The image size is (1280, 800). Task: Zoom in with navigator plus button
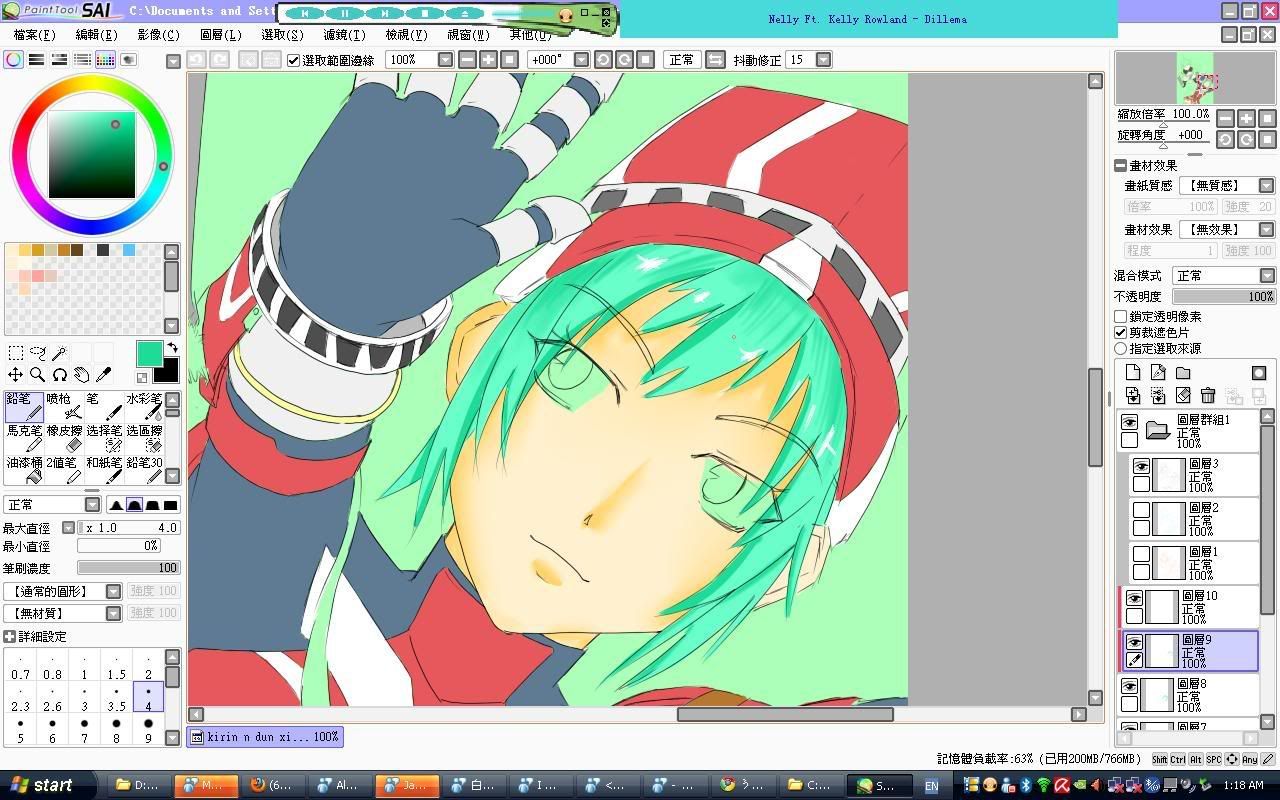point(1246,119)
